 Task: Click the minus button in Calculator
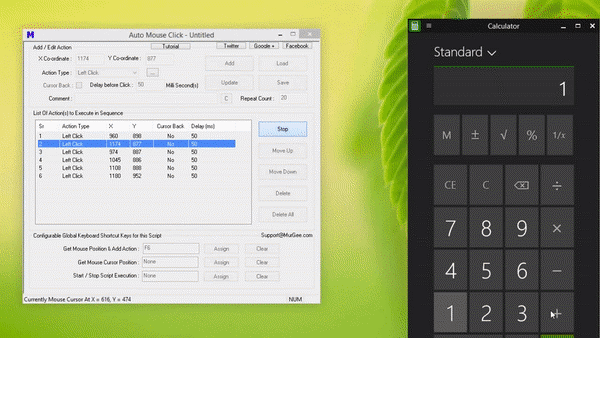click(557, 271)
